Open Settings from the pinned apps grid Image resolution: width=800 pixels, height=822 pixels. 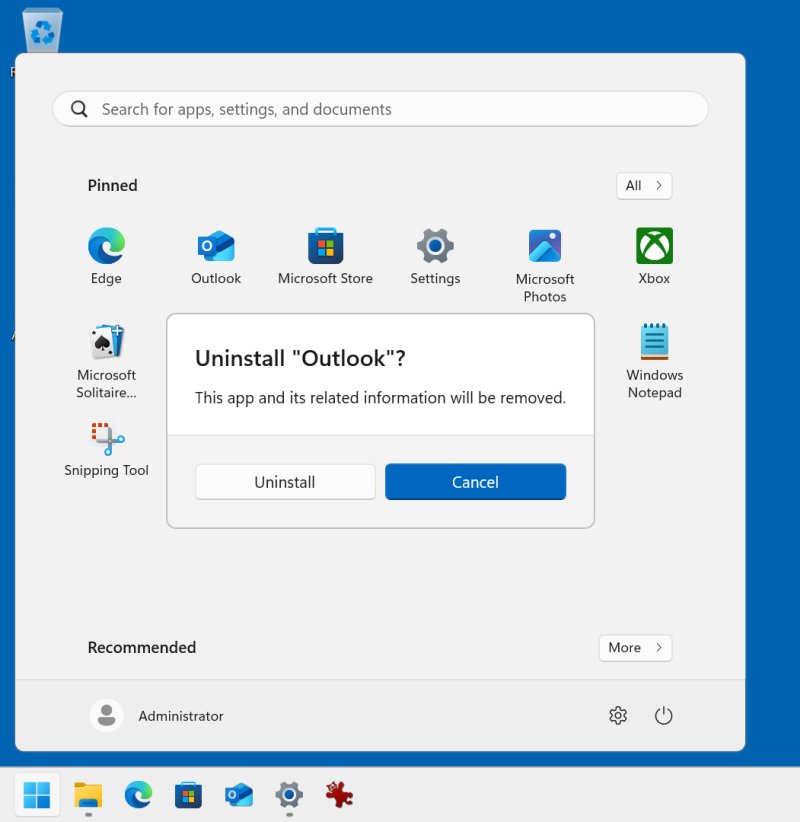tap(435, 246)
